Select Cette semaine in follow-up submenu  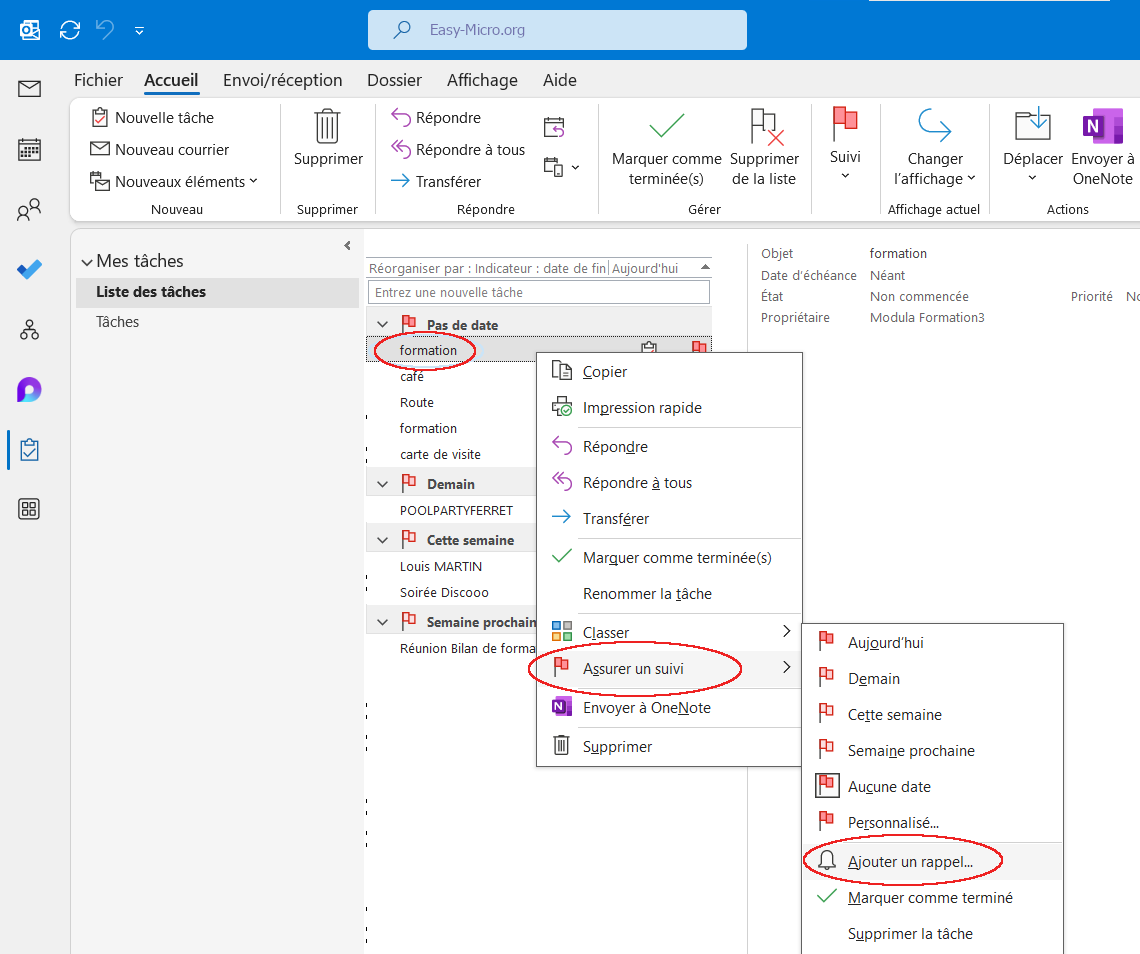(x=932, y=715)
